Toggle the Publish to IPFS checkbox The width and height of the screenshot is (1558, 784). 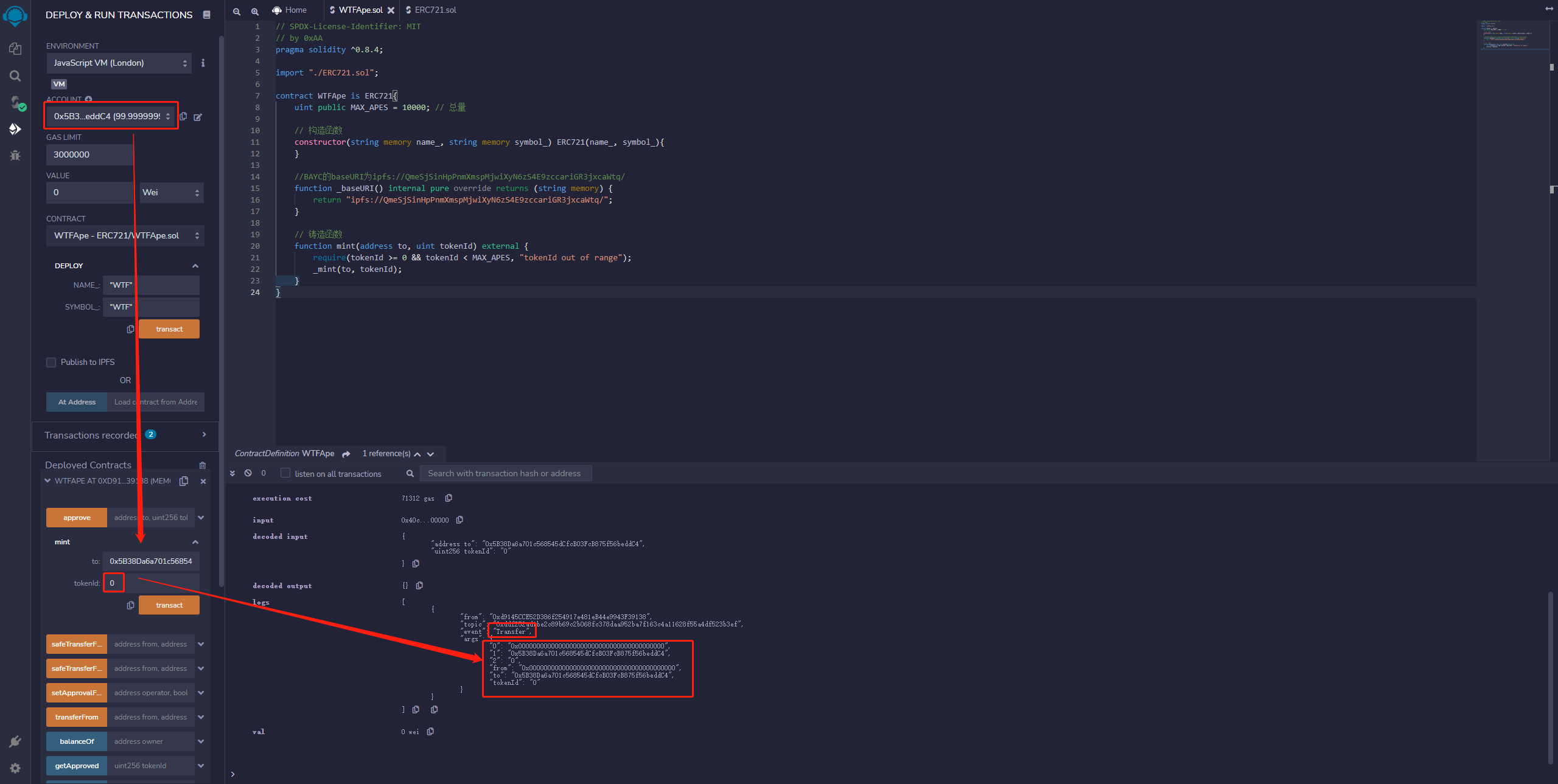[x=51, y=362]
